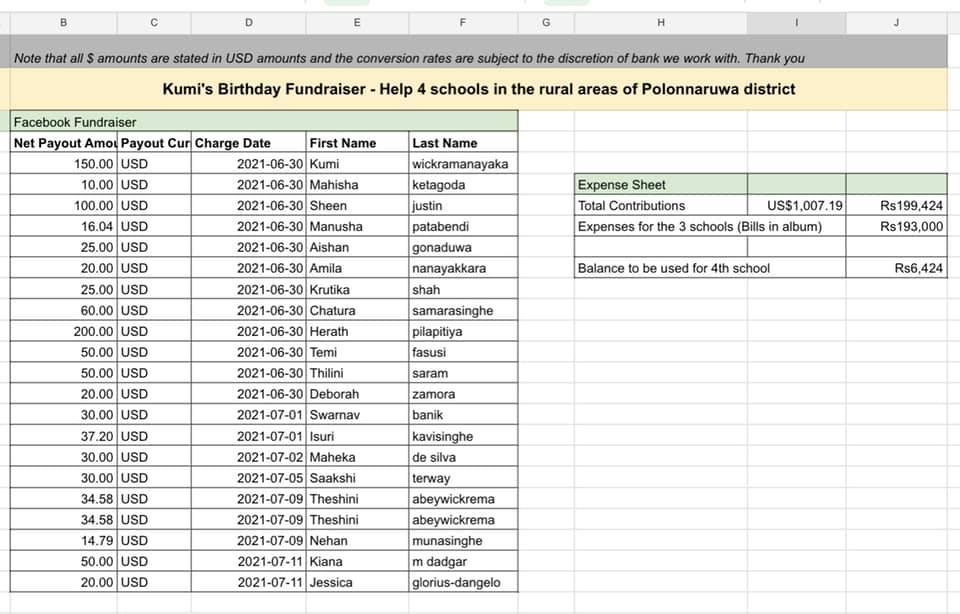Select last name glorius-dangelo cell
This screenshot has width=960, height=614.
[463, 582]
